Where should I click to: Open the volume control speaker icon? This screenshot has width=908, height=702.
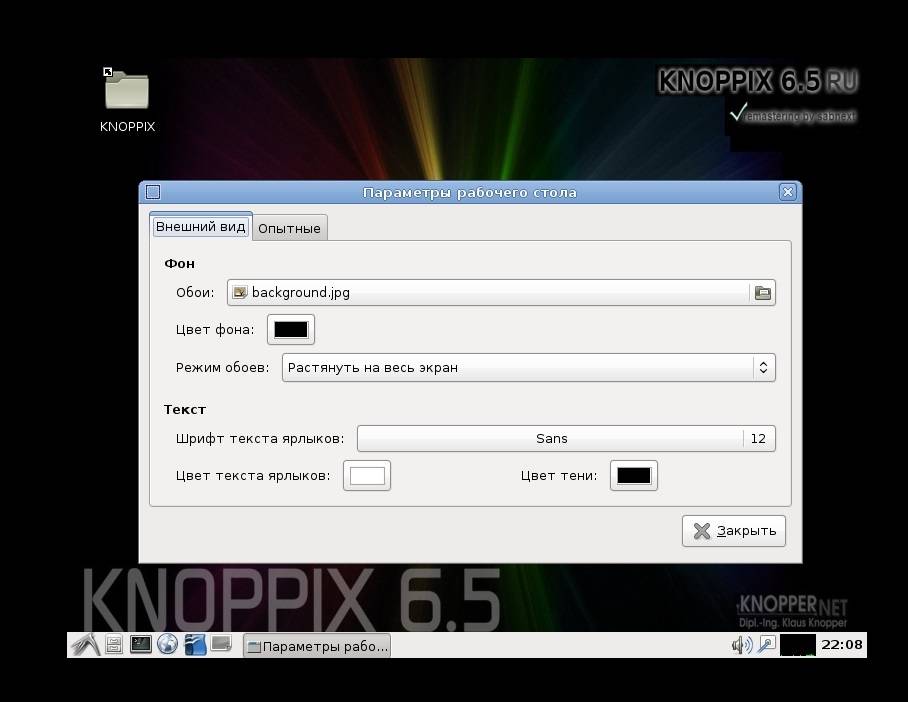[742, 645]
